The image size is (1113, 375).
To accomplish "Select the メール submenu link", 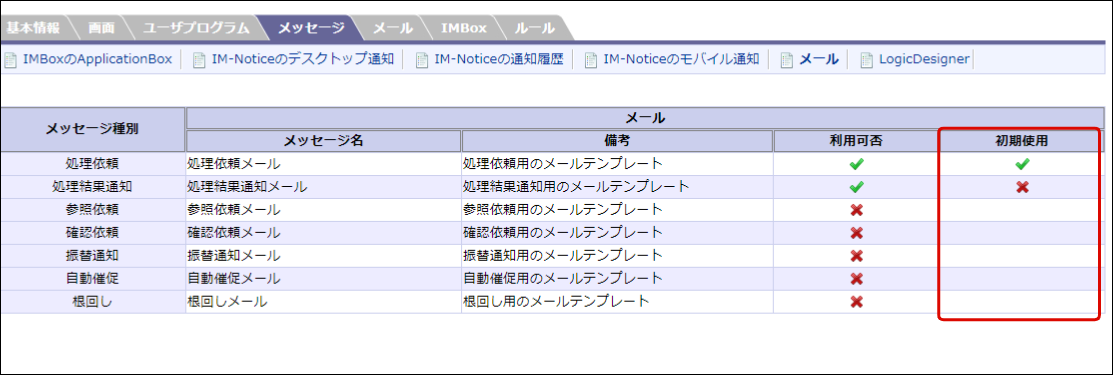I will coord(819,59).
